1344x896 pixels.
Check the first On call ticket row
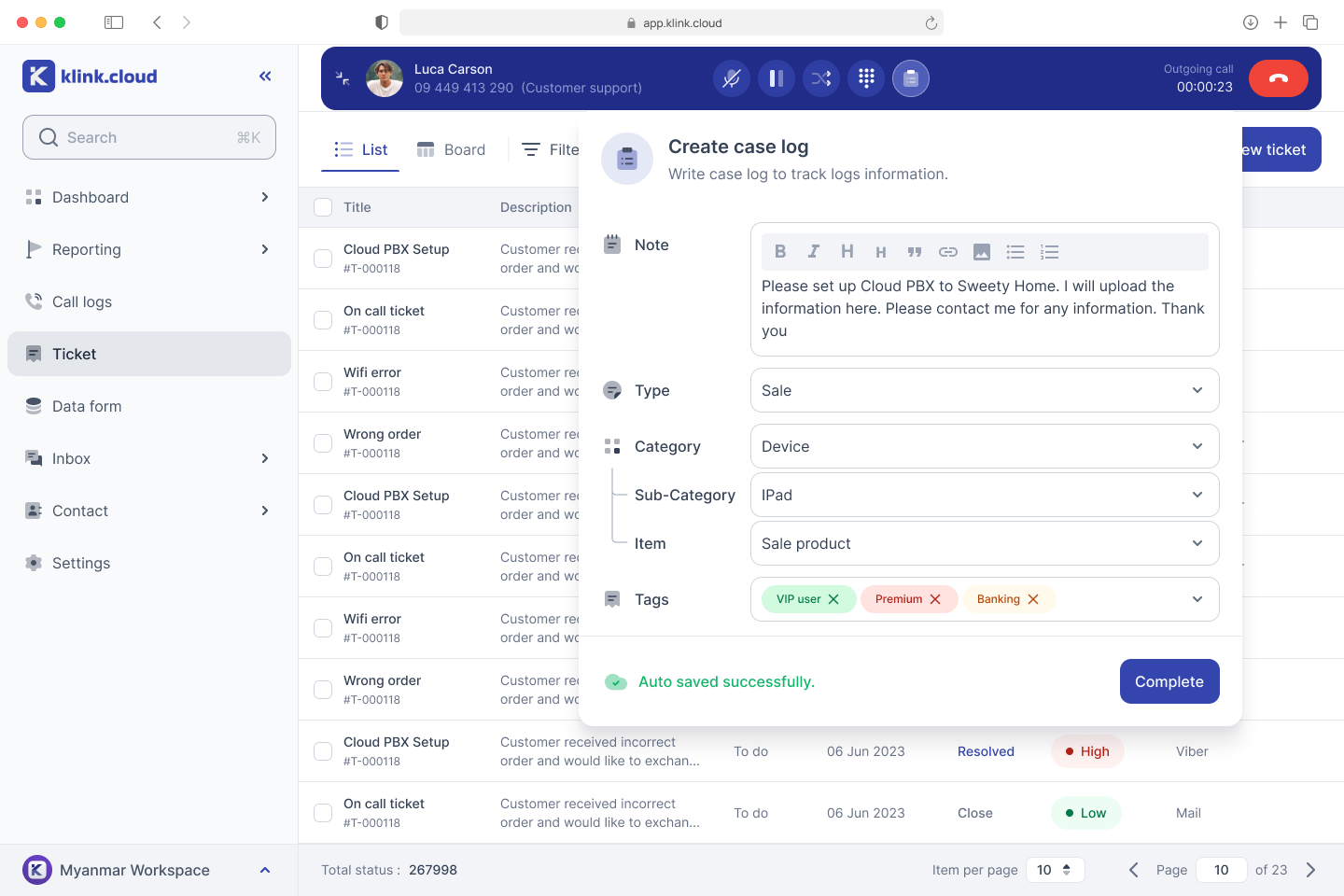point(323,320)
